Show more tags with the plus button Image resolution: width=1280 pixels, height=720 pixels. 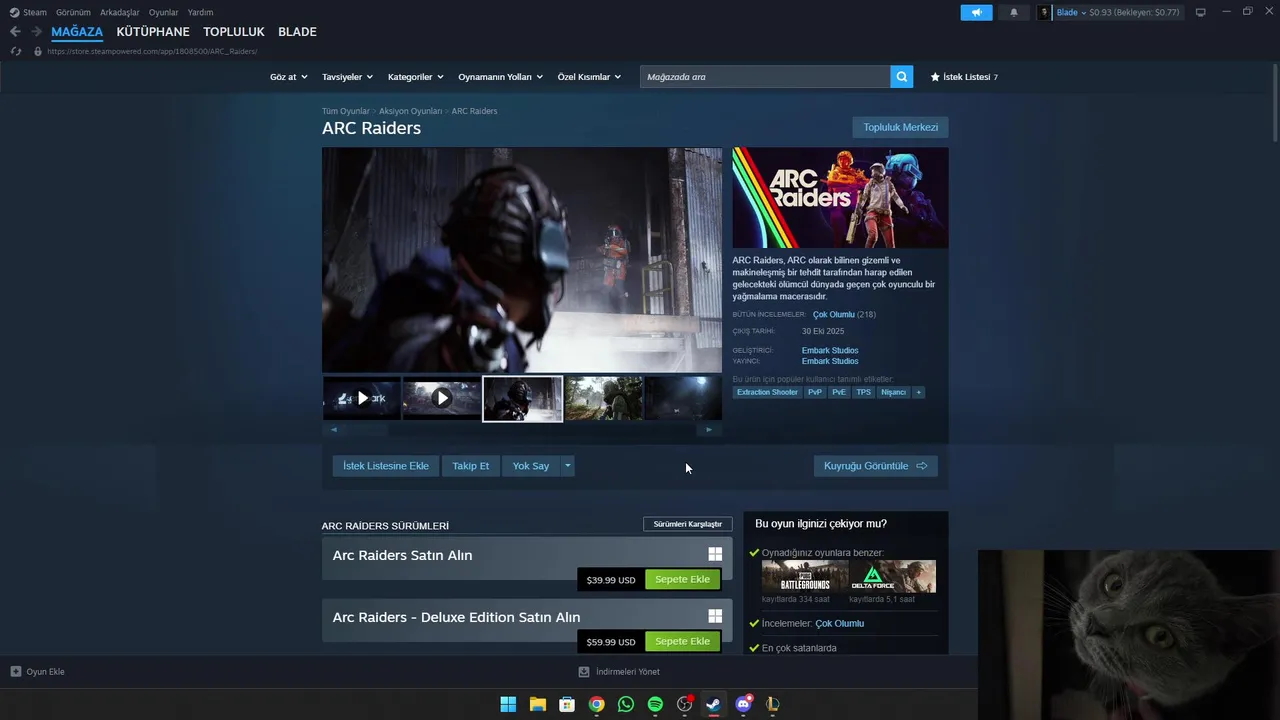pos(918,392)
